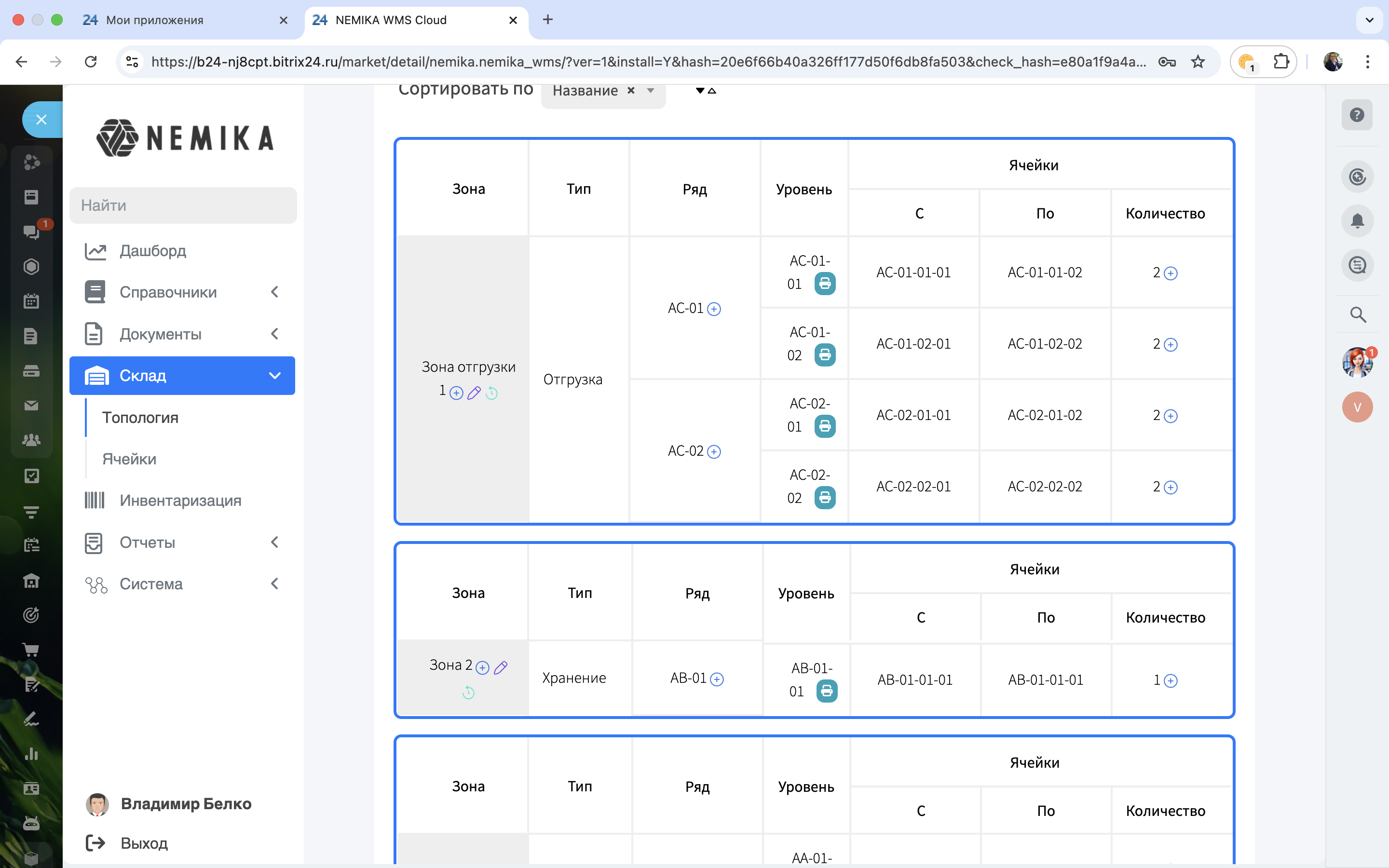Print labels for level AC-01-01

click(825, 284)
